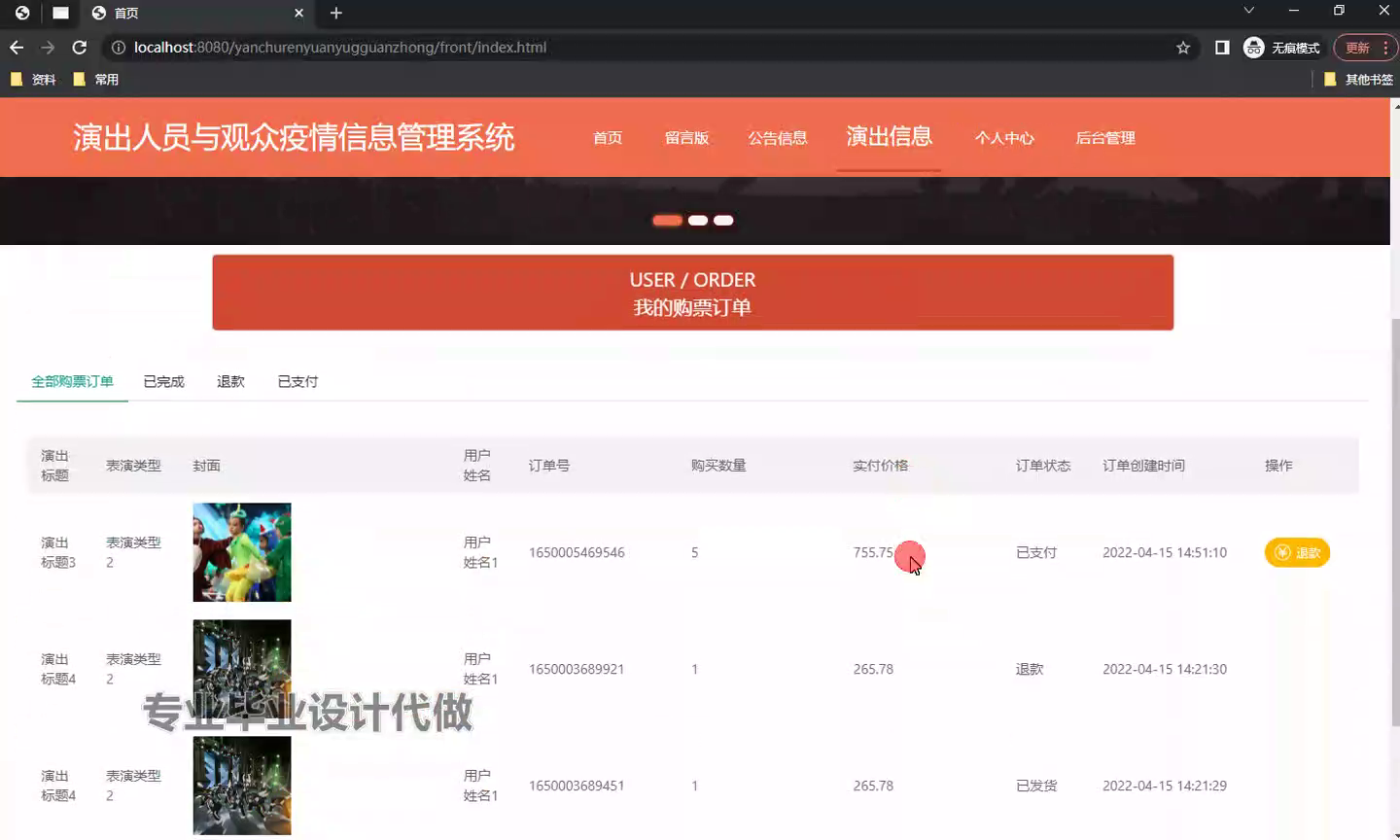Viewport: 1400px width, 840px height.
Task: Switch to the 已完成 tab
Action: tap(163, 382)
